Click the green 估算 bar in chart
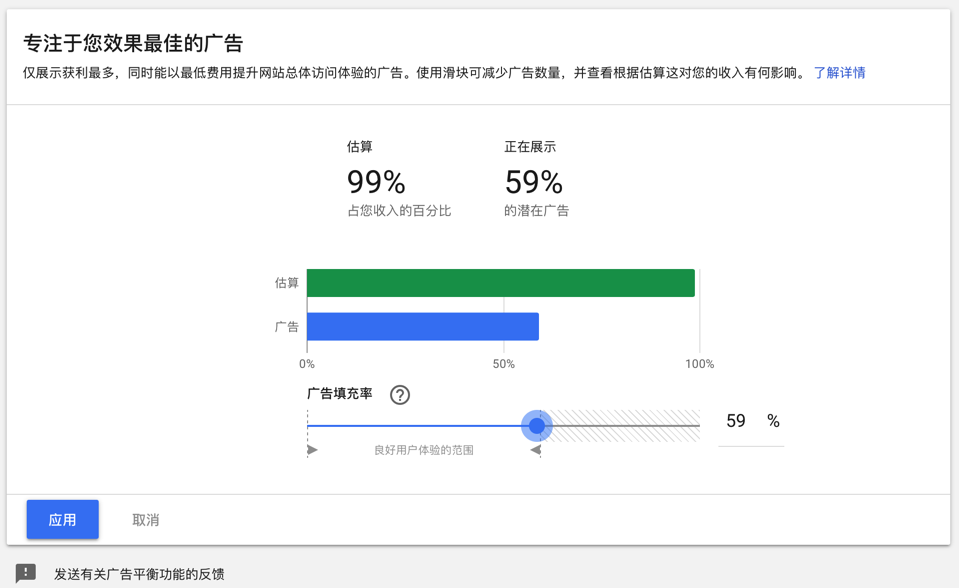Image resolution: width=959 pixels, height=588 pixels. [500, 283]
